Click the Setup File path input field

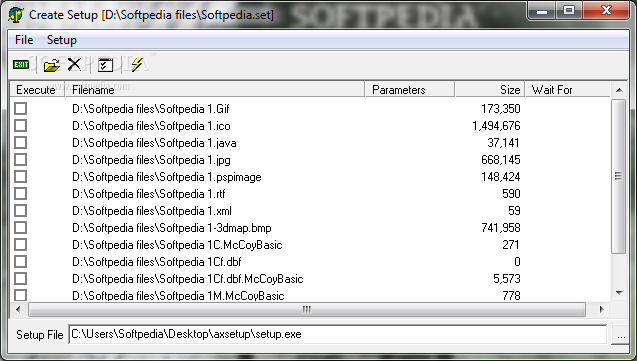[x=338, y=334]
